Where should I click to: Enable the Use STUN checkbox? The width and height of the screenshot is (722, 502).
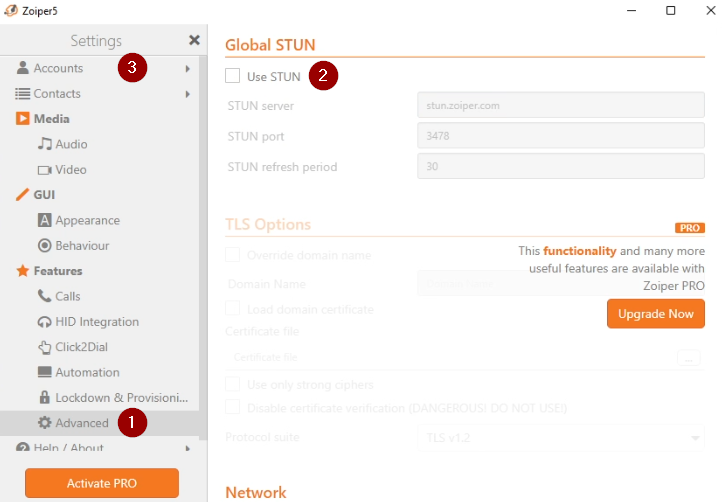coord(233,76)
